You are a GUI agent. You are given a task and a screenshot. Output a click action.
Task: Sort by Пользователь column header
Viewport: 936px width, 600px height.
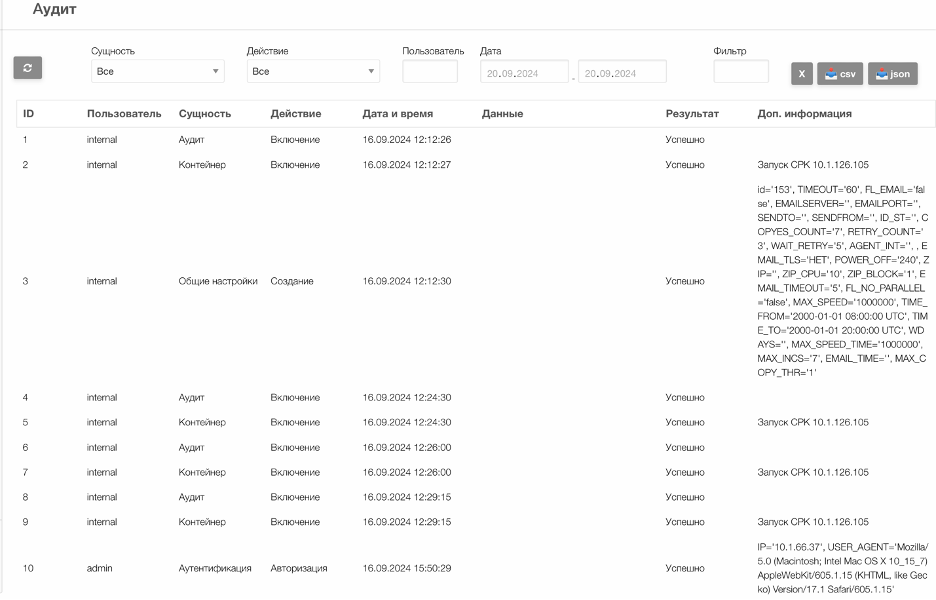124,113
